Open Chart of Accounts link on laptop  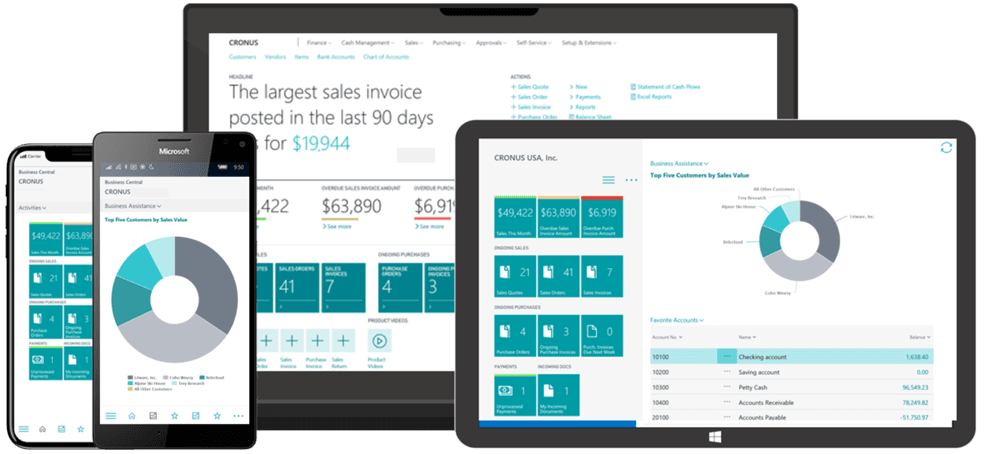coord(386,57)
